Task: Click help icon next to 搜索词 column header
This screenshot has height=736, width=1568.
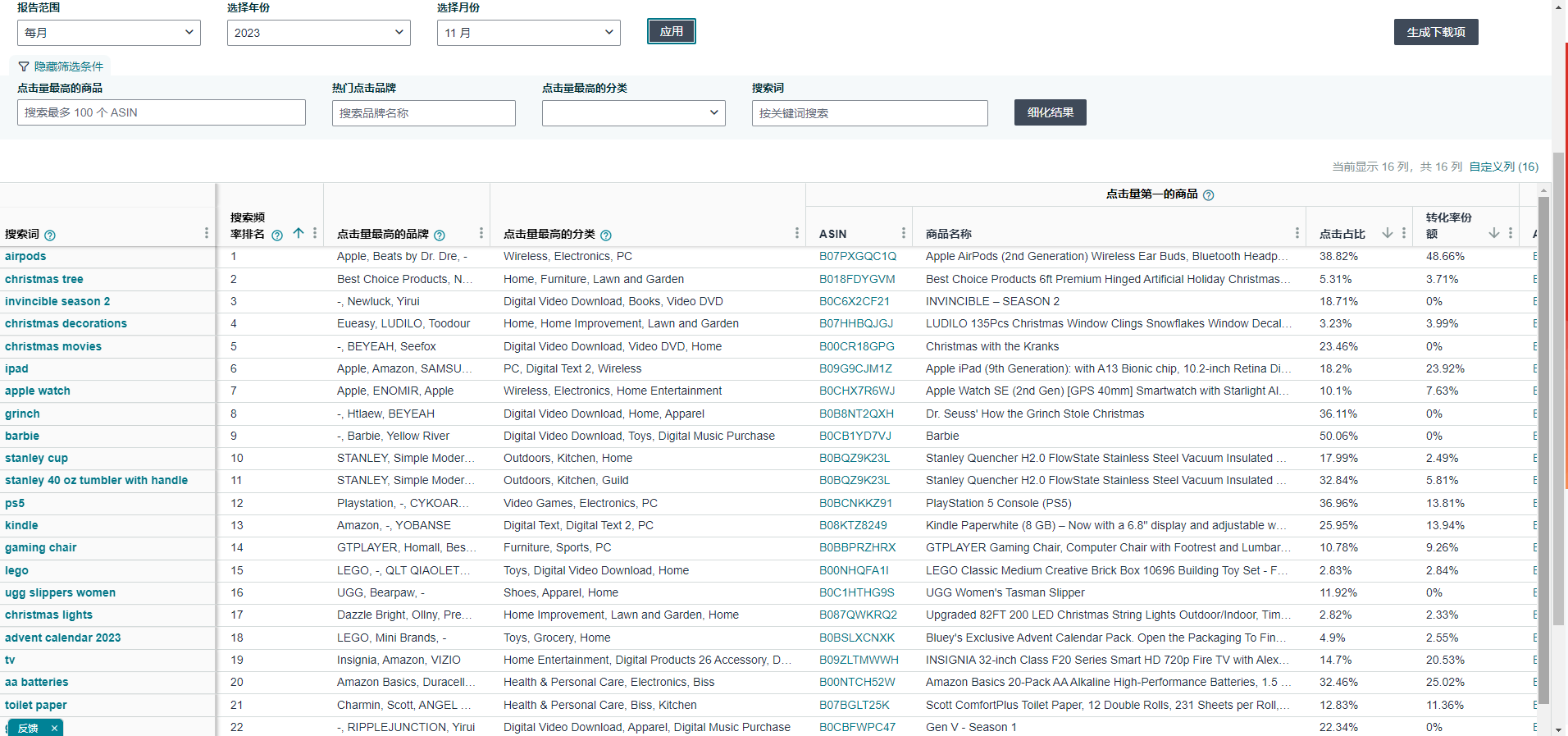Action: (x=50, y=235)
